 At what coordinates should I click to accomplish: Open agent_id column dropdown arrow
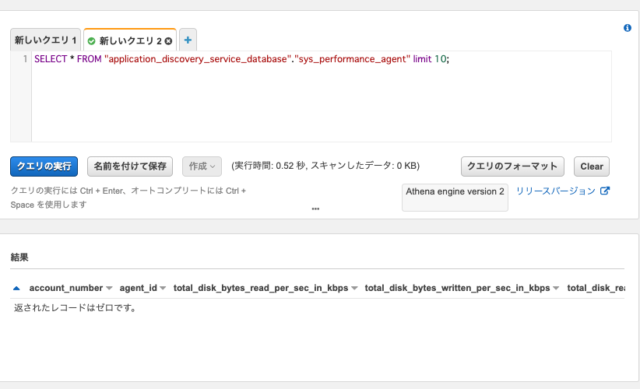(163, 288)
